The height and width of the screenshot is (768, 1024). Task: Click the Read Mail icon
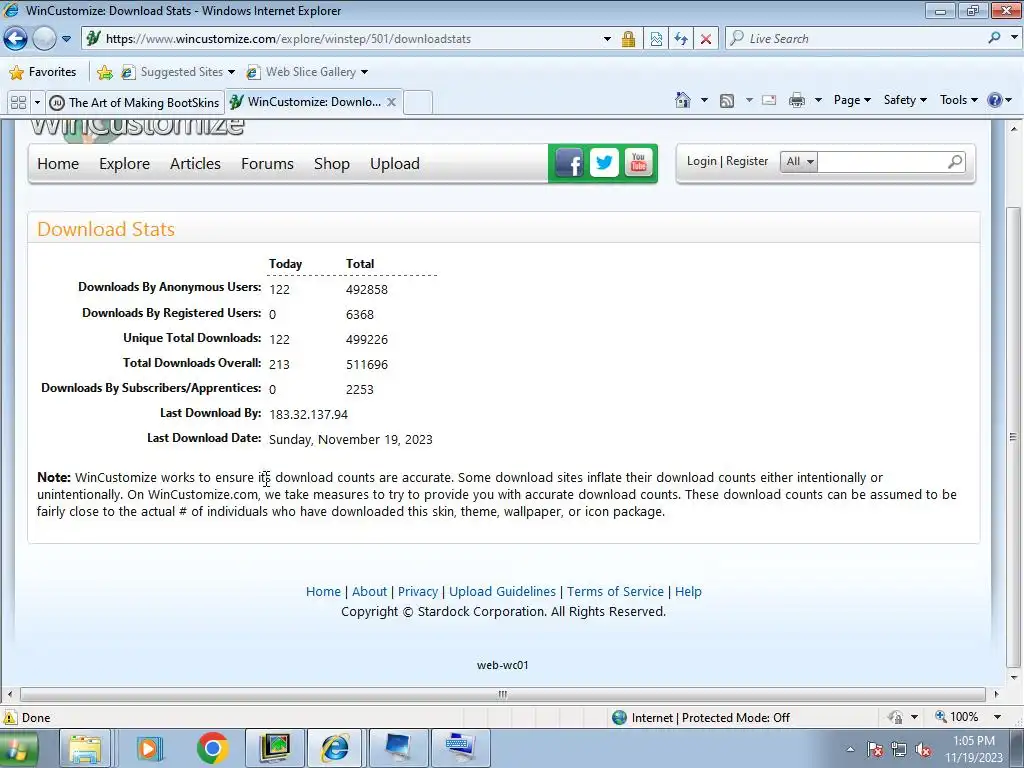769,100
